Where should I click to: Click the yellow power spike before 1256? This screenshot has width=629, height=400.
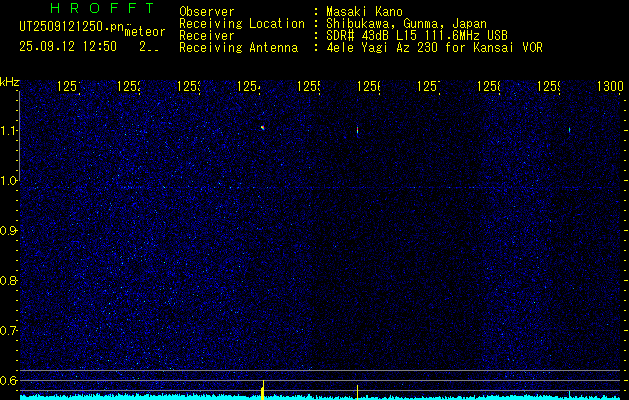tap(357, 392)
